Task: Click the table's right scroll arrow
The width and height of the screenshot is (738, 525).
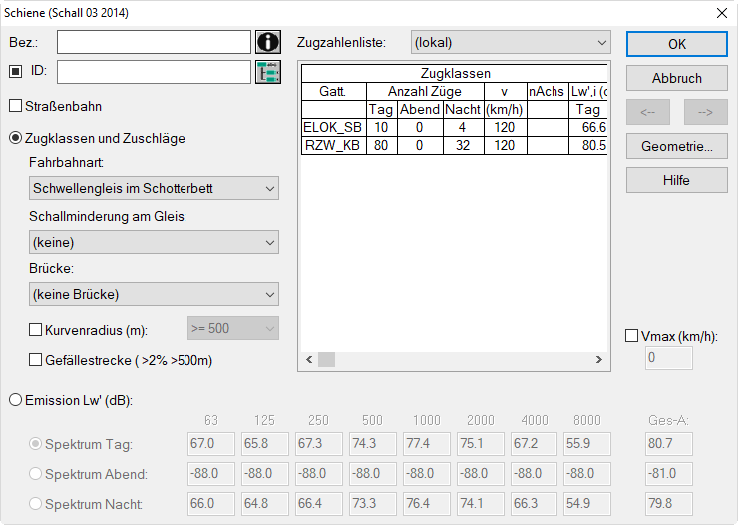Action: [599, 359]
